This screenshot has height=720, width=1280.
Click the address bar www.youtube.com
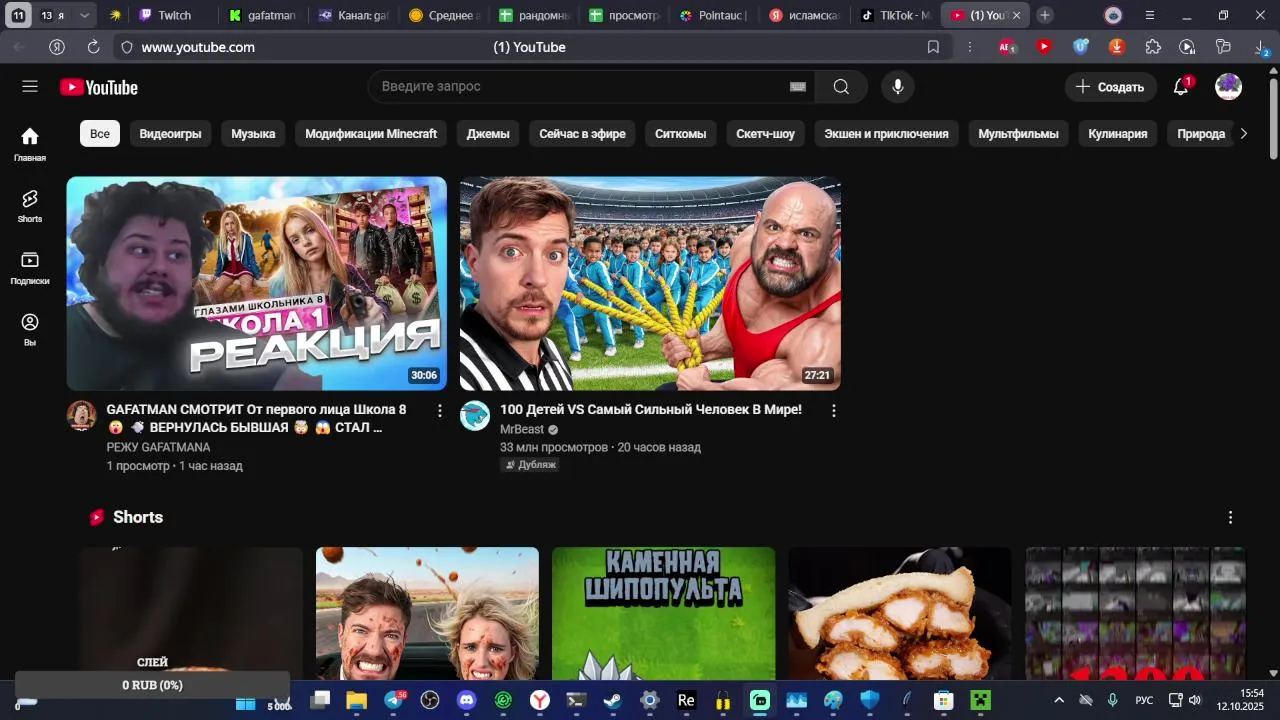(198, 47)
